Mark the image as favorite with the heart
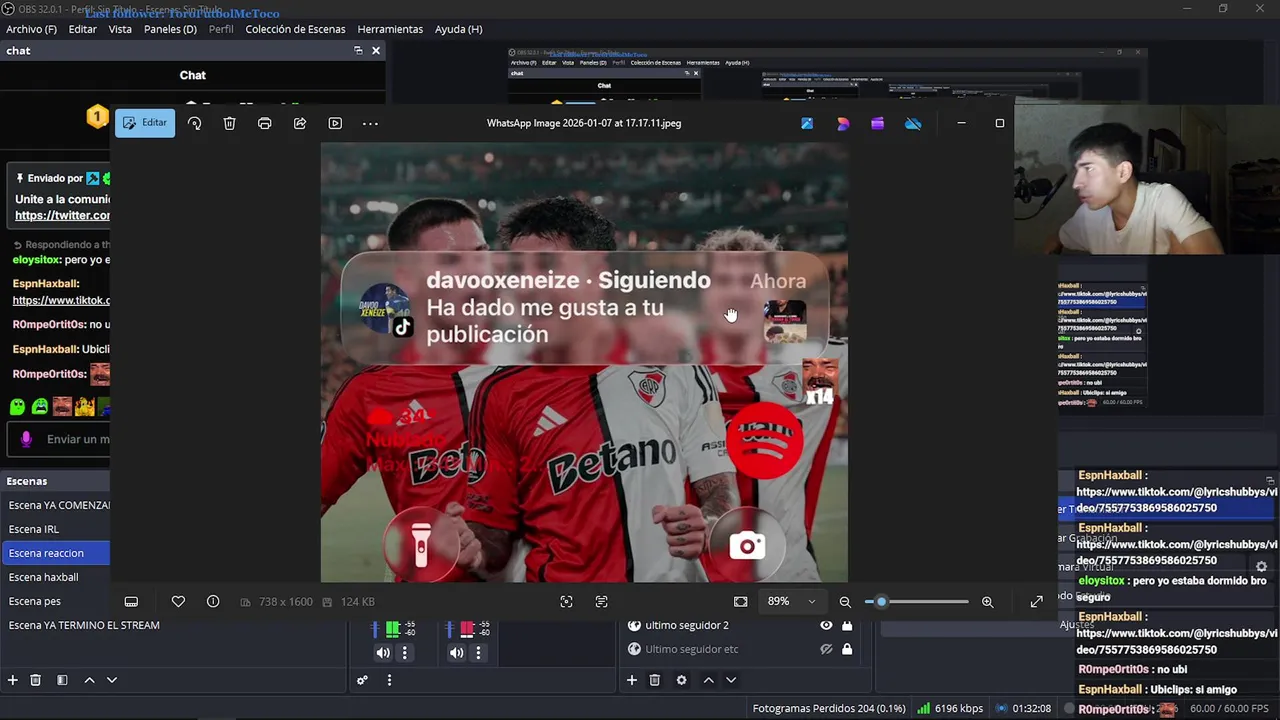 (x=178, y=601)
